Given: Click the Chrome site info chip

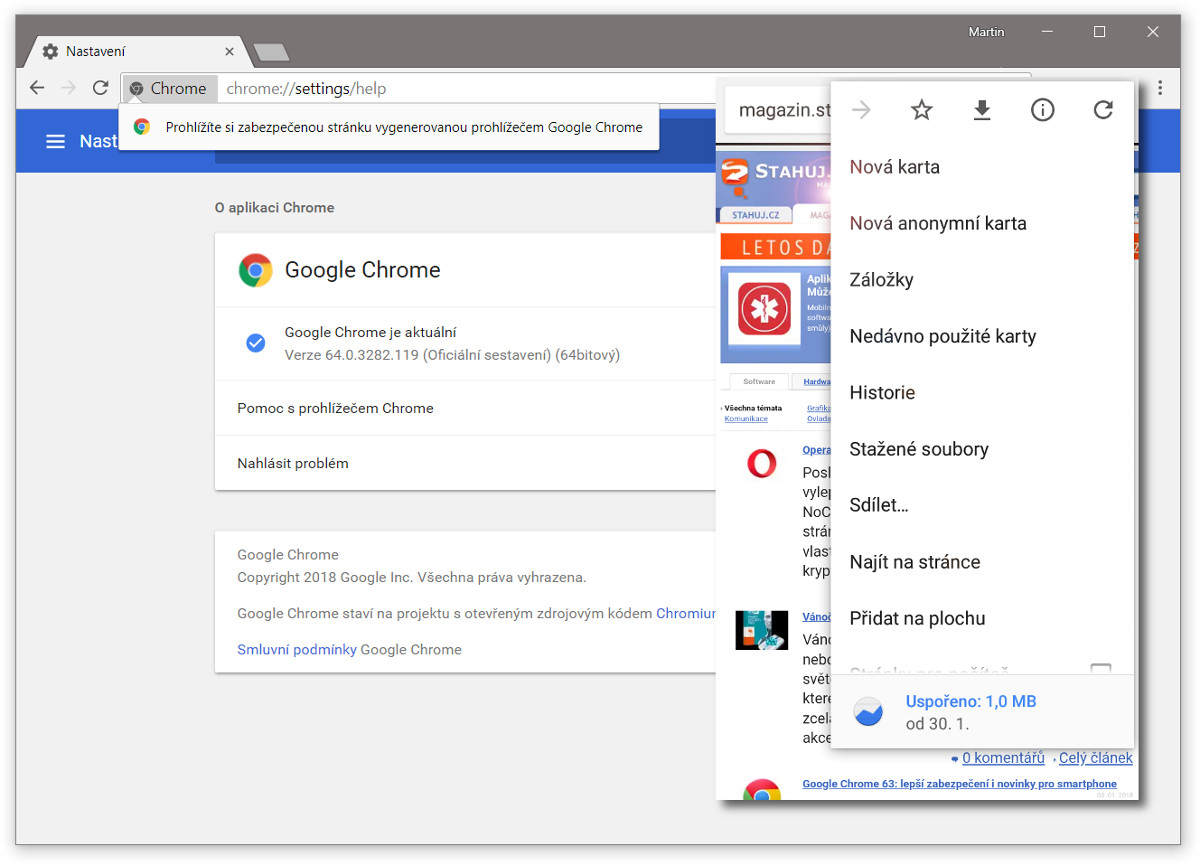Looking at the screenshot, I should coord(168,88).
